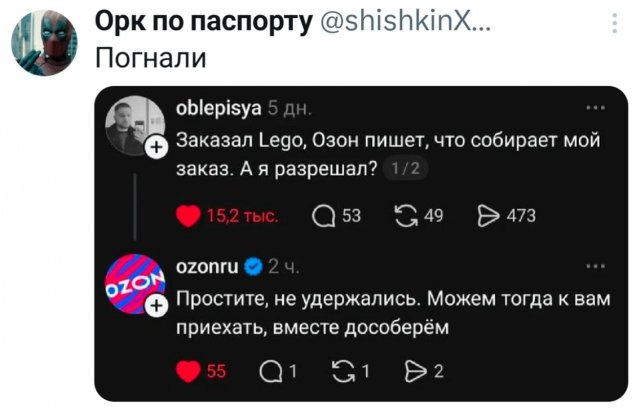This screenshot has width=640, height=408.
Task: View the OZON logo avatar
Action: (x=135, y=284)
